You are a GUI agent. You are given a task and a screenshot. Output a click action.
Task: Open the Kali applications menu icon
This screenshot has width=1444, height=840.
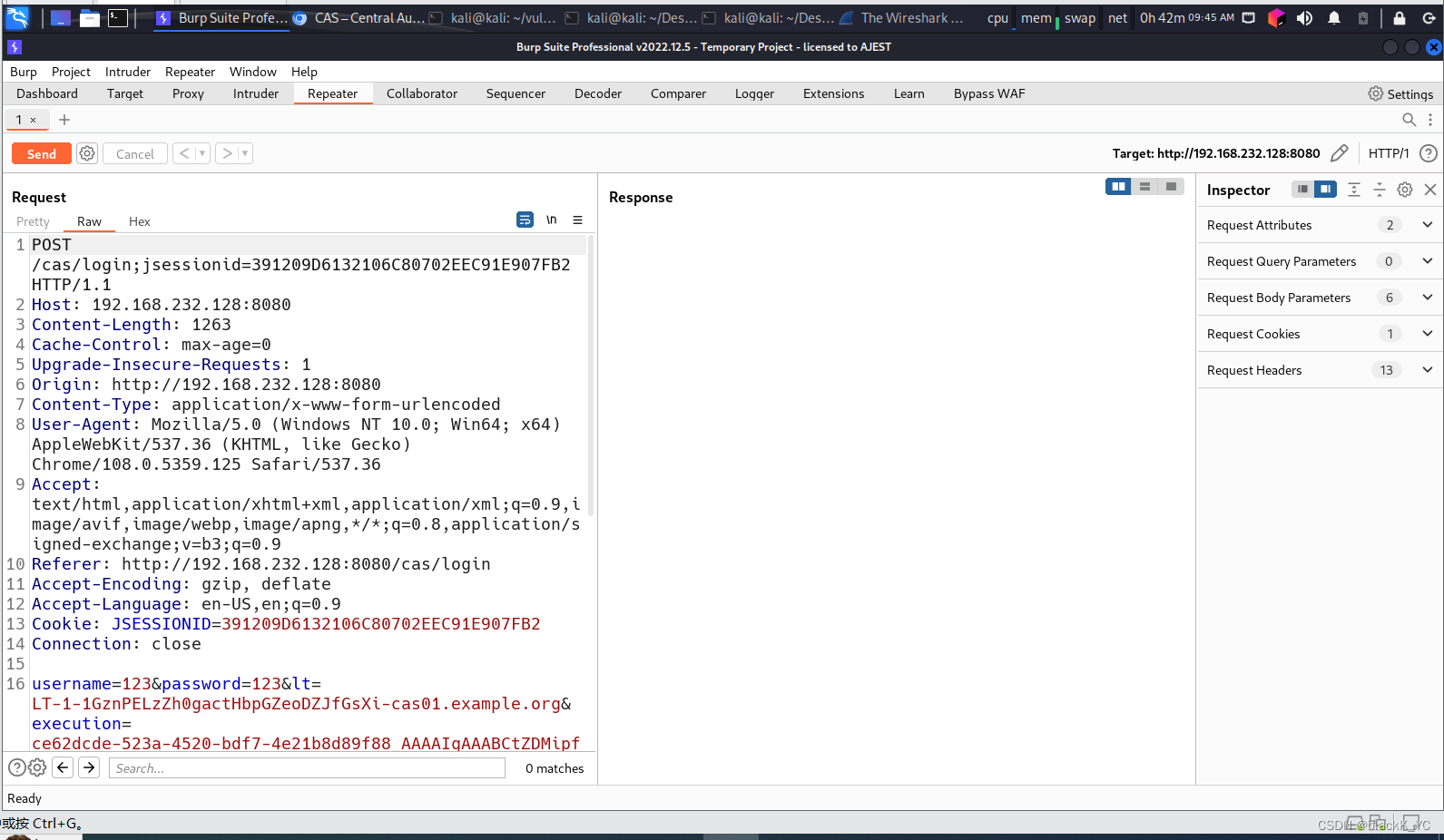(17, 17)
